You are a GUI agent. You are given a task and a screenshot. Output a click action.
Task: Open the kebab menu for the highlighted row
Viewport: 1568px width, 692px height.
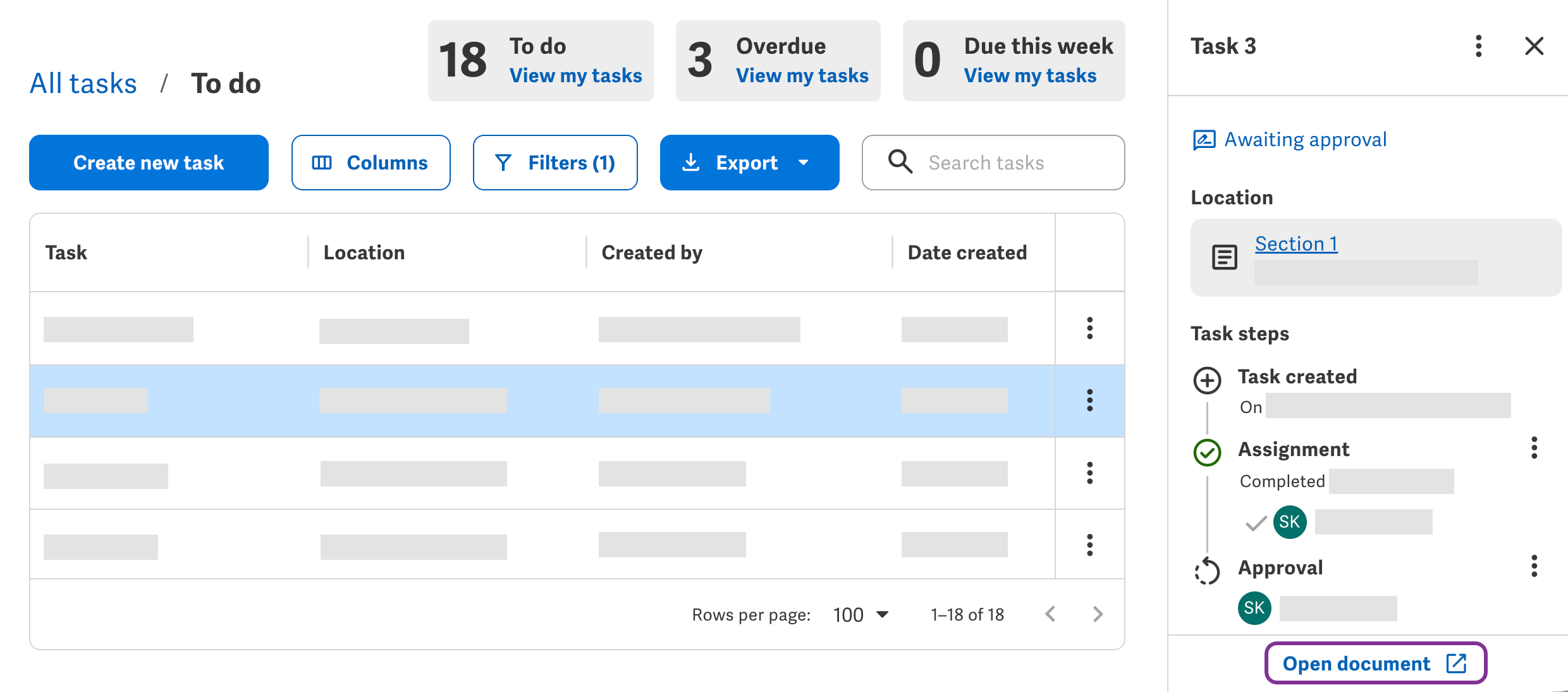[1090, 400]
